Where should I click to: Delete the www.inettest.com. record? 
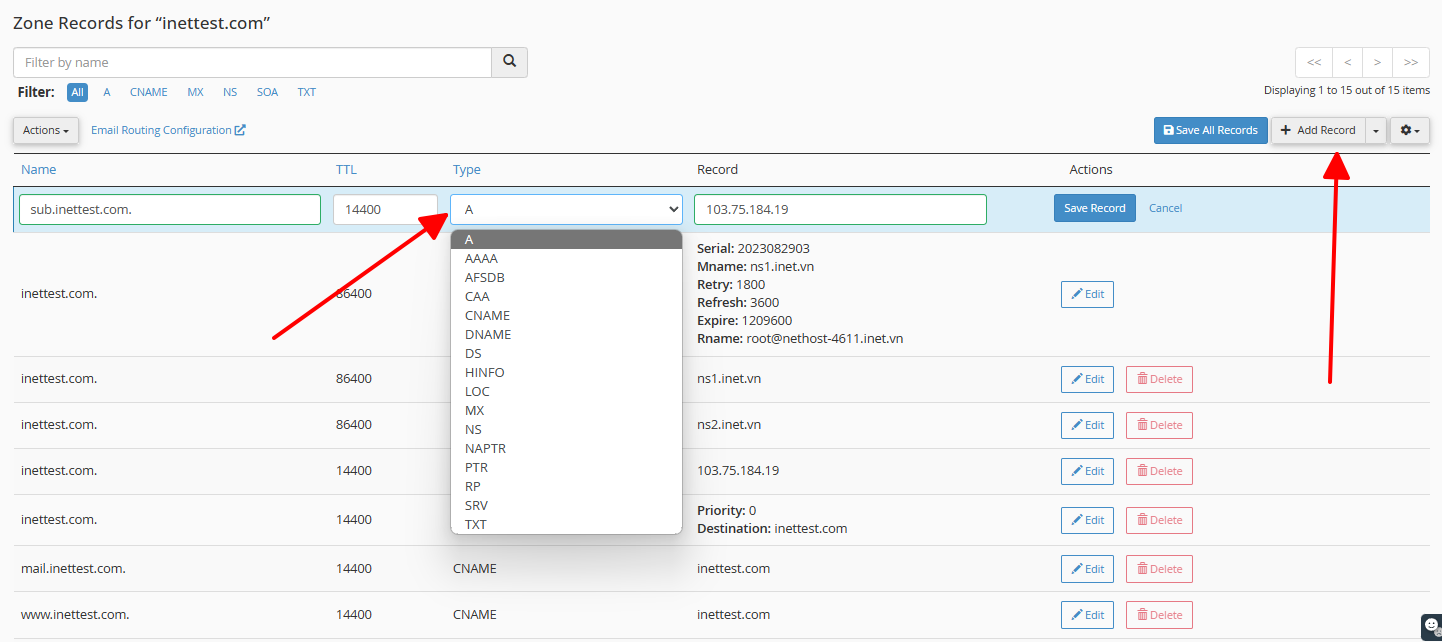coord(1159,615)
